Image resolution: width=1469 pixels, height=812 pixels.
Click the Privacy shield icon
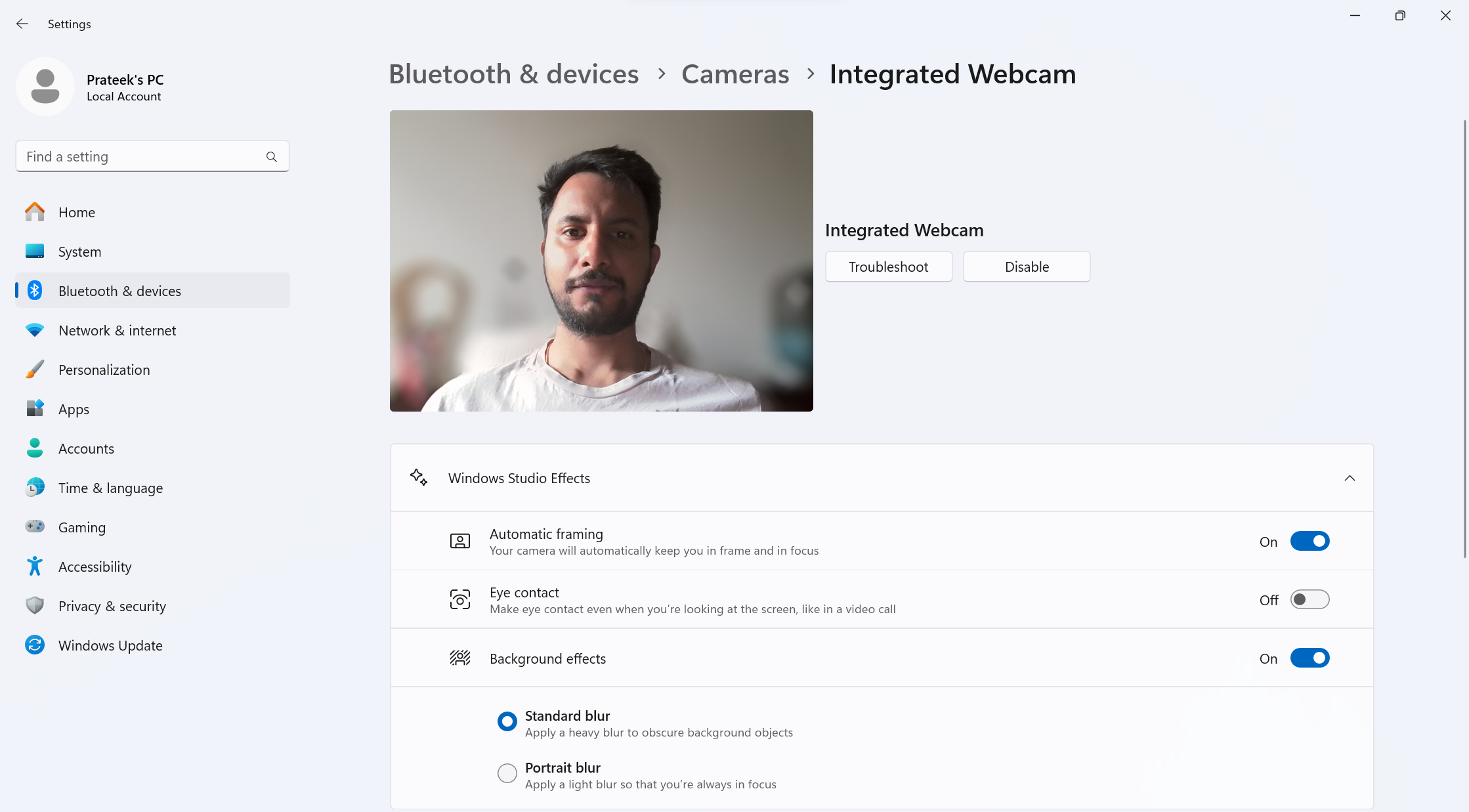pos(35,606)
